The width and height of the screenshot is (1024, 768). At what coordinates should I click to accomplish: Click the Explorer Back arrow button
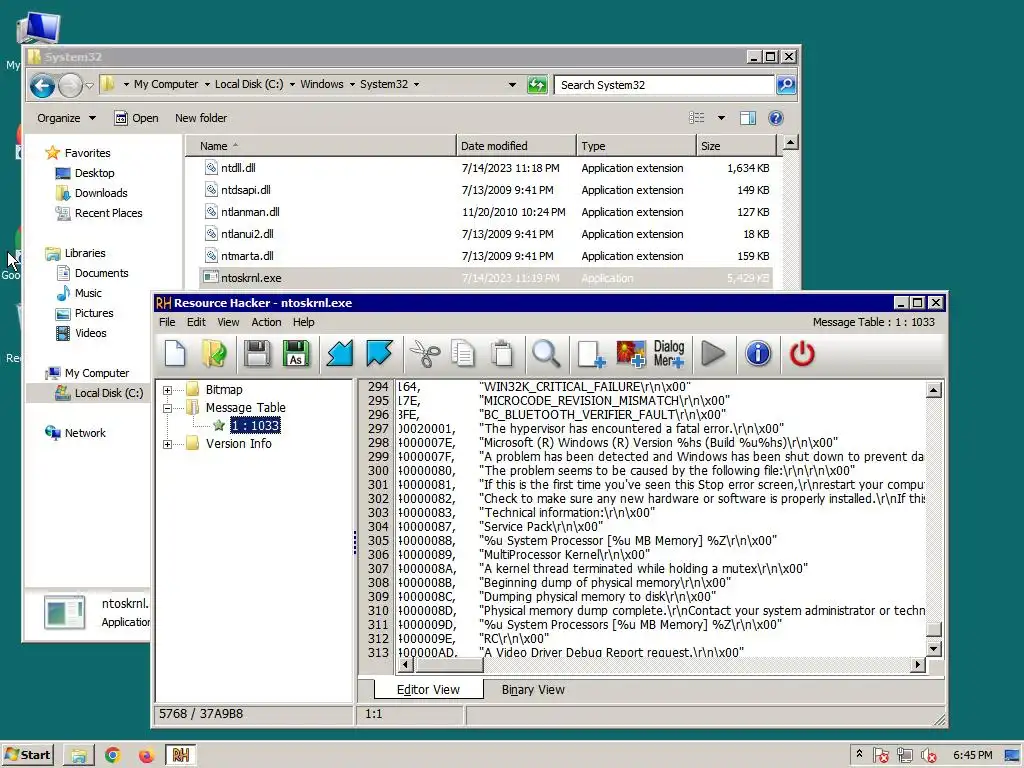point(42,86)
